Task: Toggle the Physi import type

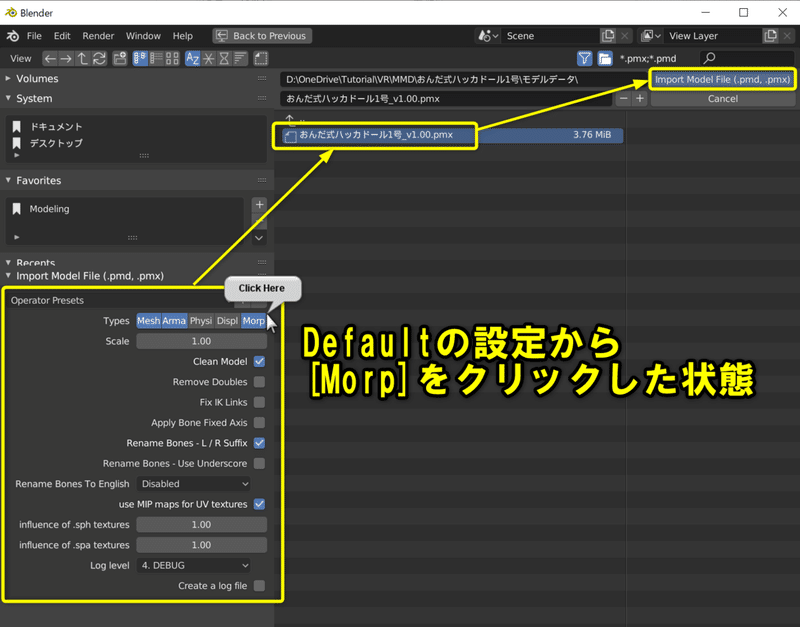Action: (x=201, y=320)
